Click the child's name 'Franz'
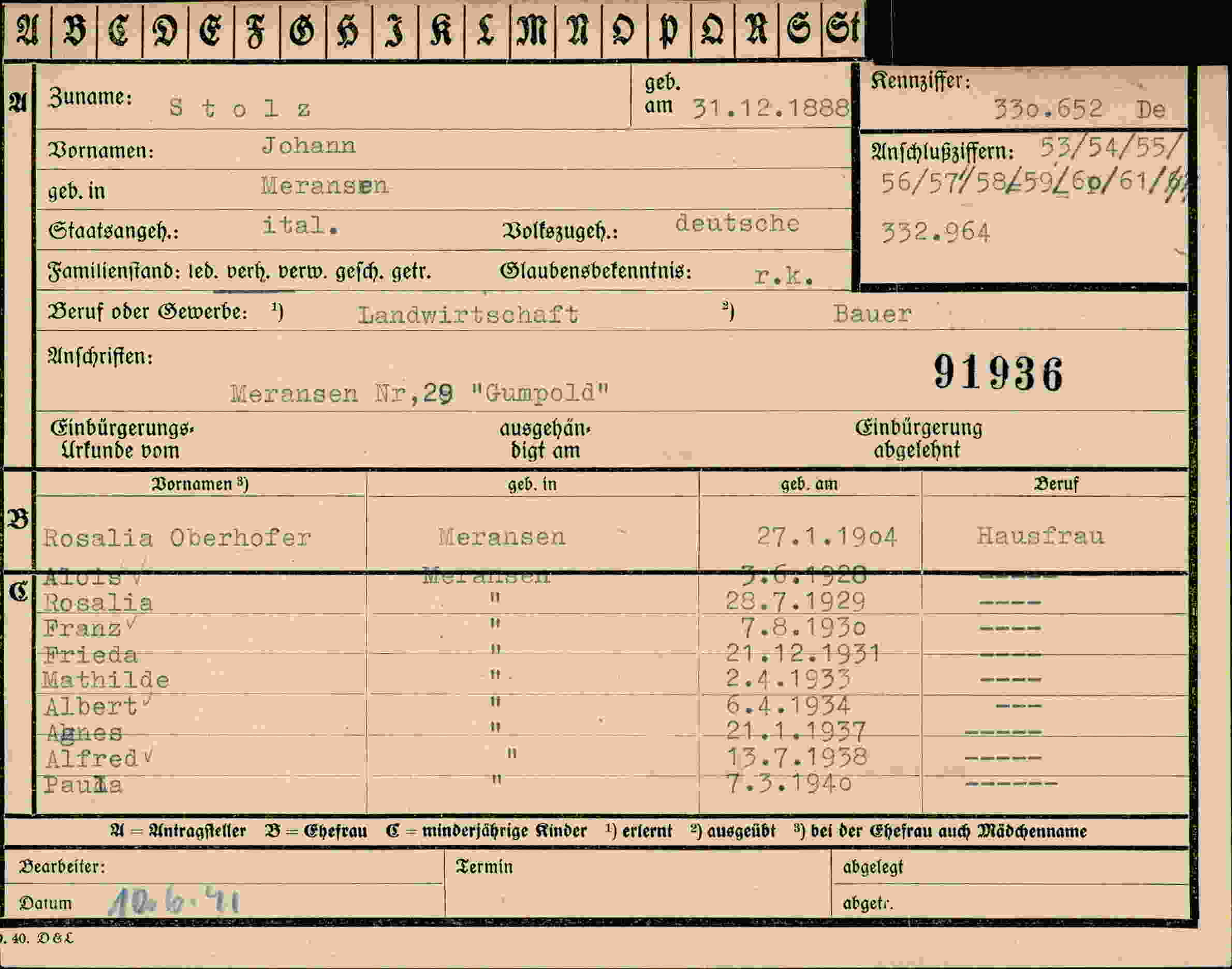The image size is (1232, 969). 83,628
